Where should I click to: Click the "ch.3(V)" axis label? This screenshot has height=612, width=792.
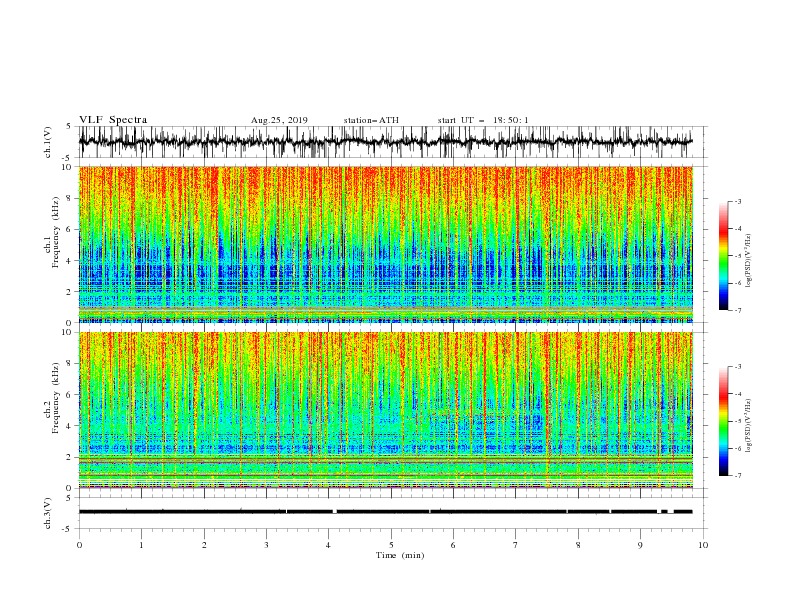tap(48, 513)
